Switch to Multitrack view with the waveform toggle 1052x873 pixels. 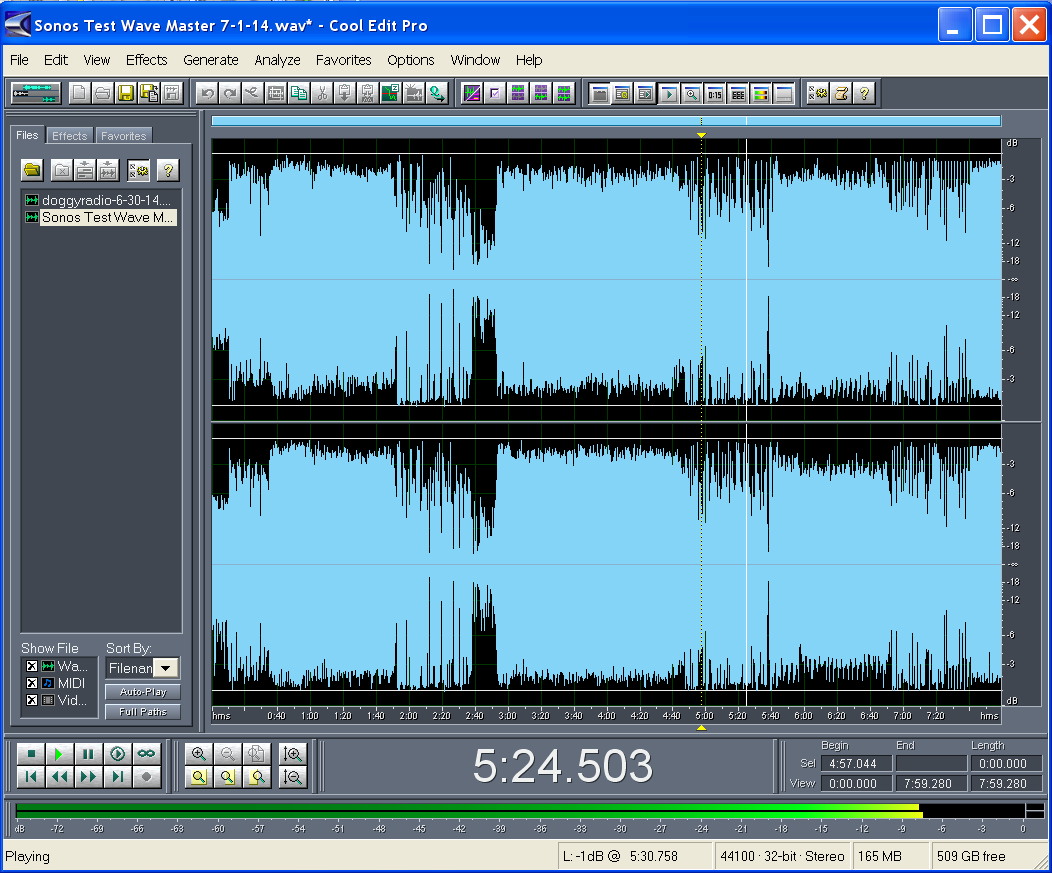pyautogui.click(x=36, y=93)
